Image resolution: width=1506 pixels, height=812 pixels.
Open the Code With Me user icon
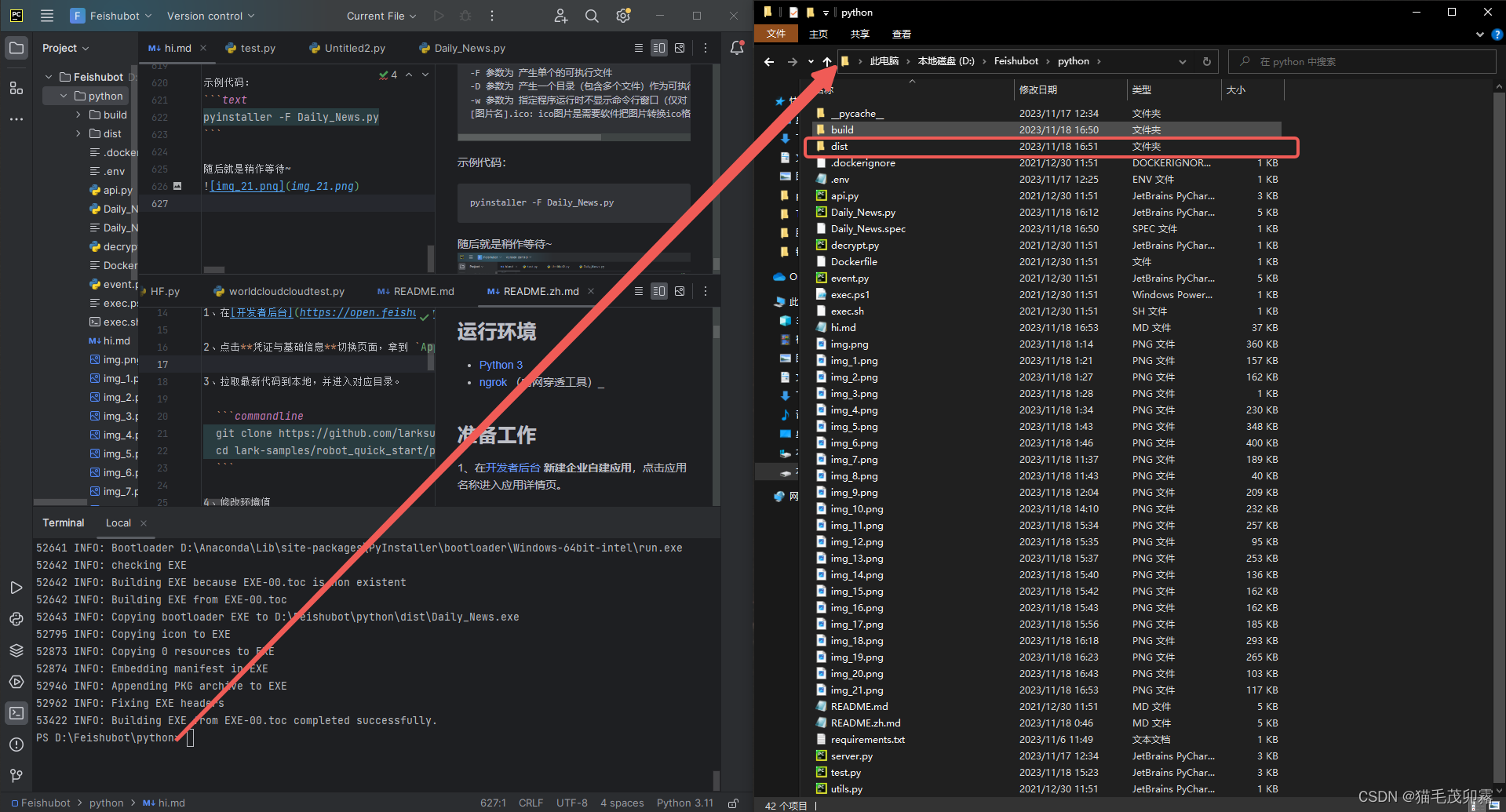coord(561,16)
